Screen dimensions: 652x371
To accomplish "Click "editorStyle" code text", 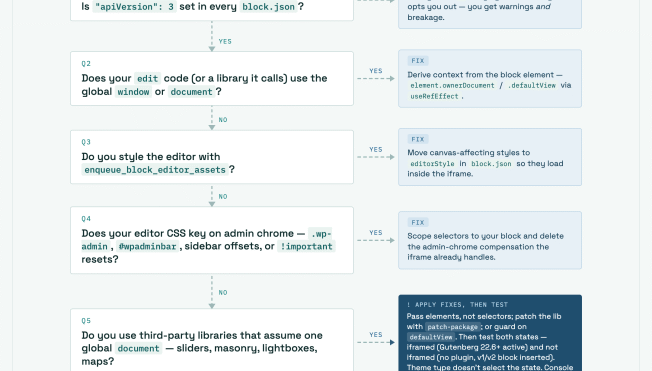I will point(432,164).
